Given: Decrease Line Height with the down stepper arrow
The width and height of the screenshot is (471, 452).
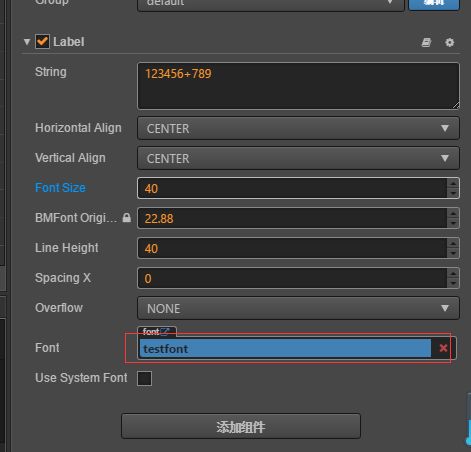Looking at the screenshot, I should click(453, 253).
